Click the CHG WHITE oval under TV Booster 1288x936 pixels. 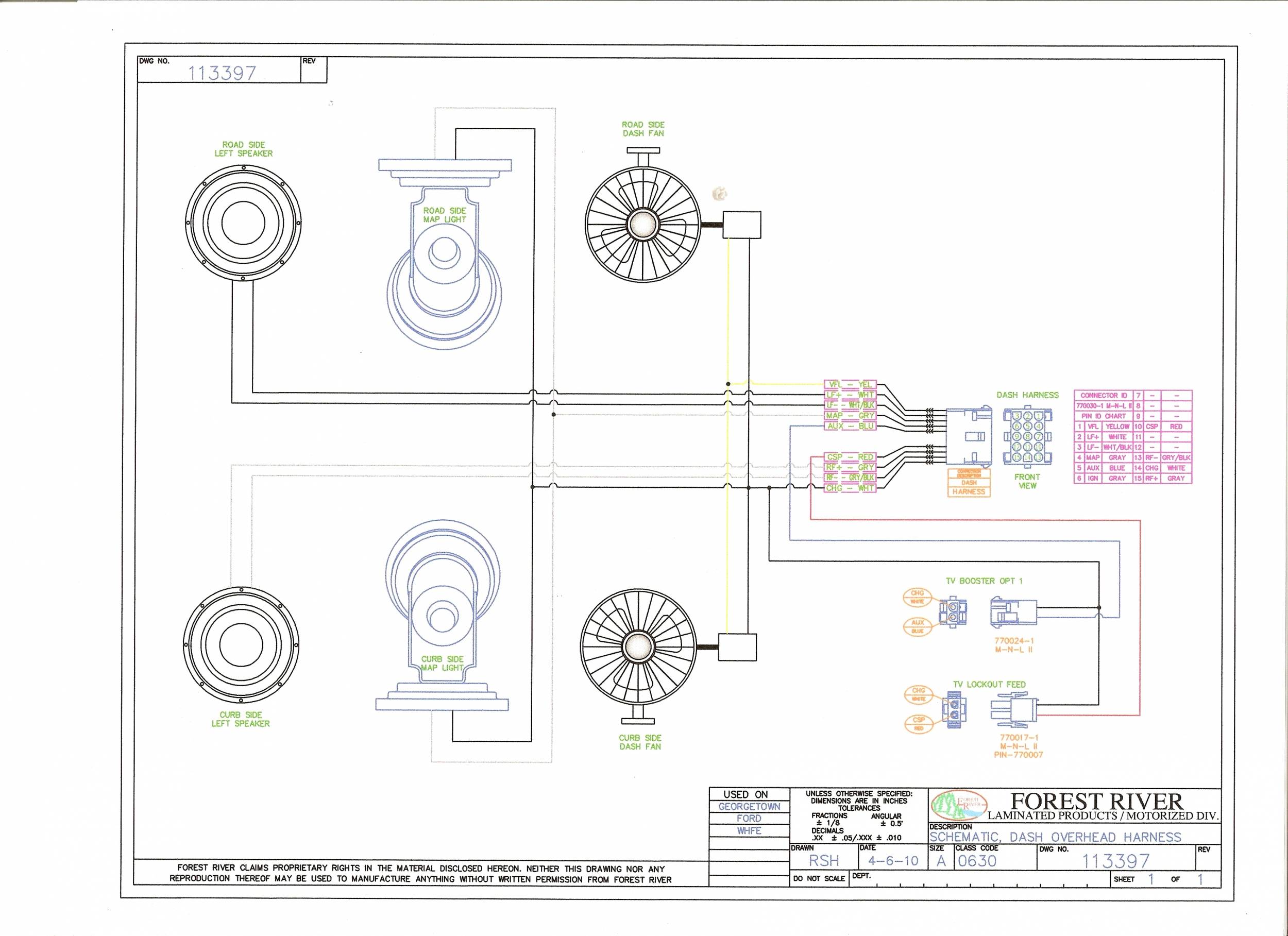(918, 597)
